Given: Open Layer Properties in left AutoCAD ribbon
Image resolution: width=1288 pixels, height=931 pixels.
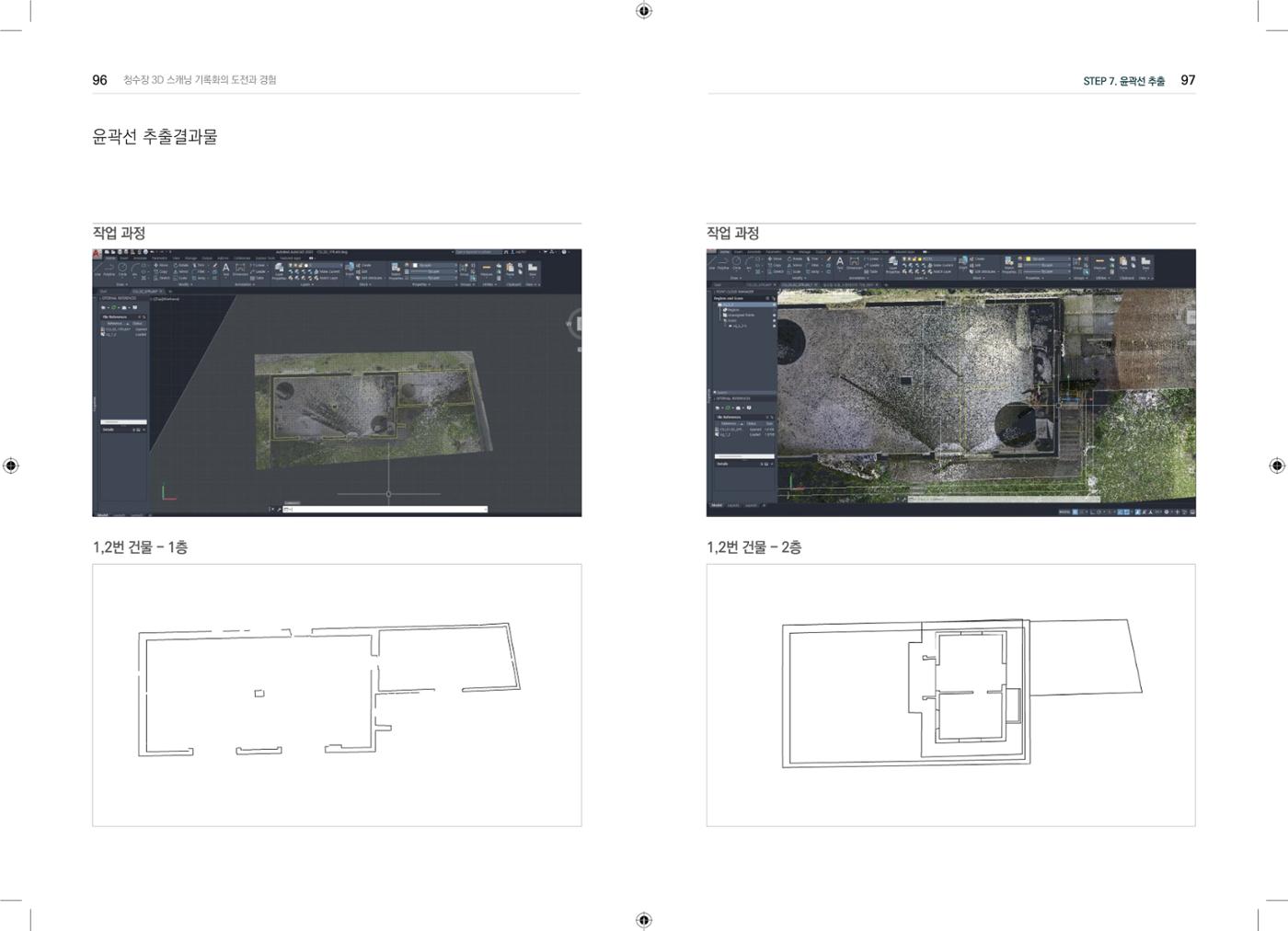Looking at the screenshot, I should coord(279,270).
